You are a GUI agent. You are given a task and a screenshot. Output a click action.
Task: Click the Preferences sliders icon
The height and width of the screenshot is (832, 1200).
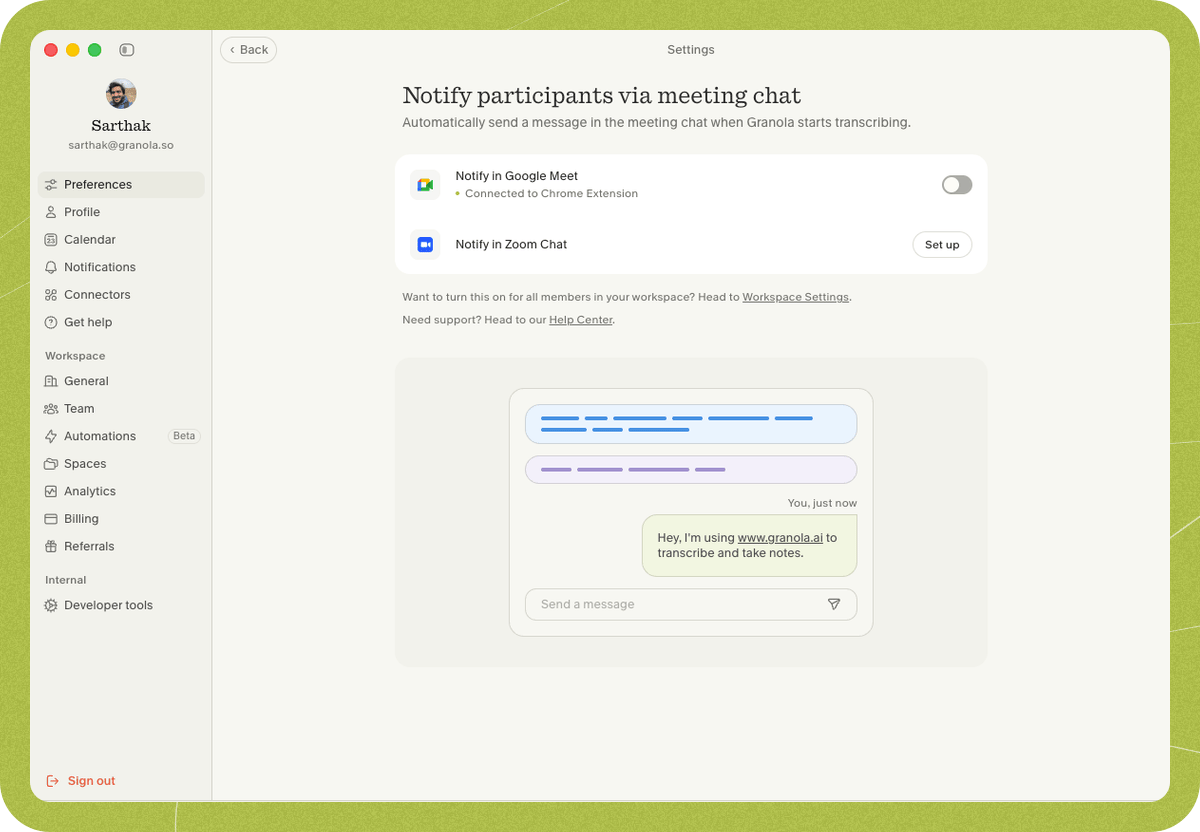[x=51, y=185]
